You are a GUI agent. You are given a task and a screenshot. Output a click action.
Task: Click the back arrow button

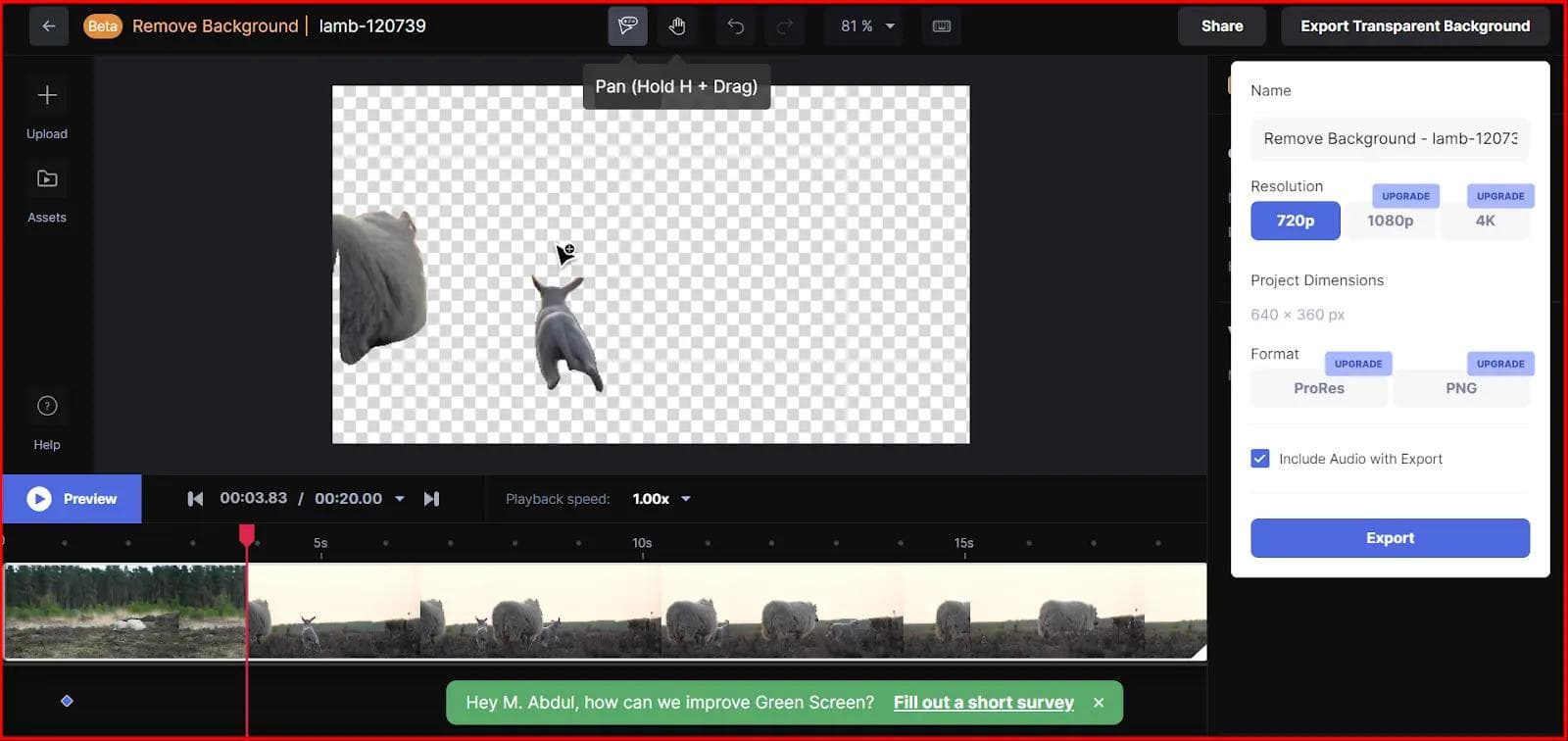[48, 26]
